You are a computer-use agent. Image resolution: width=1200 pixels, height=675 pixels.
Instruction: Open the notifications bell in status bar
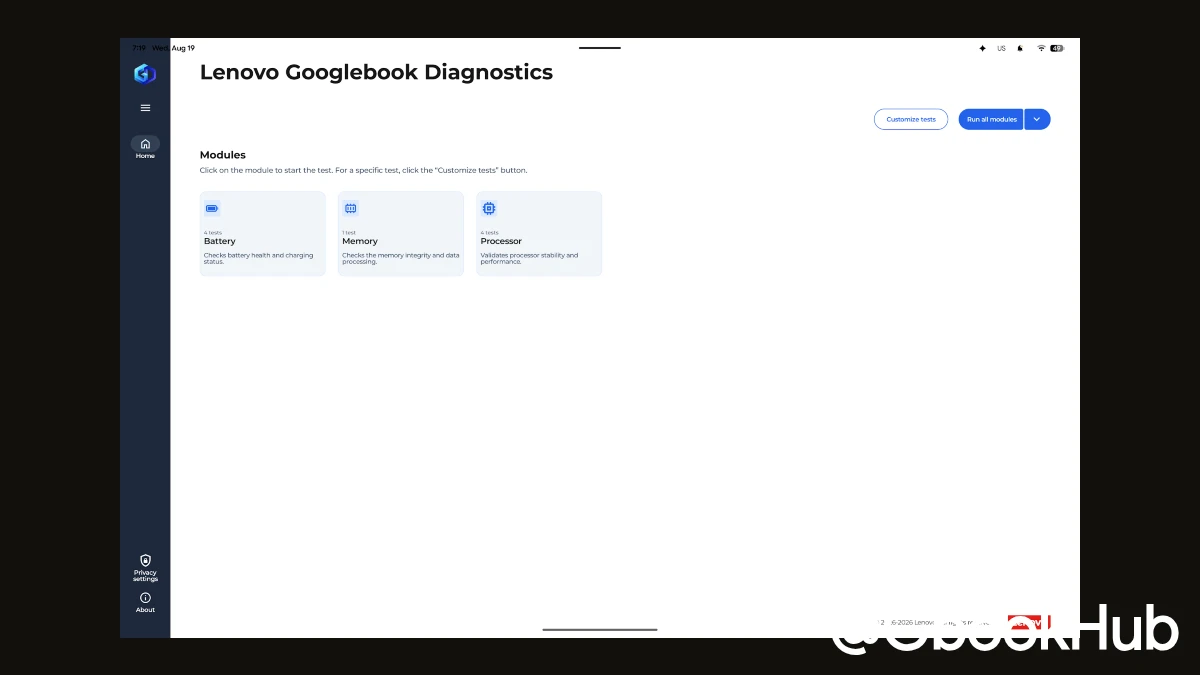(1020, 48)
